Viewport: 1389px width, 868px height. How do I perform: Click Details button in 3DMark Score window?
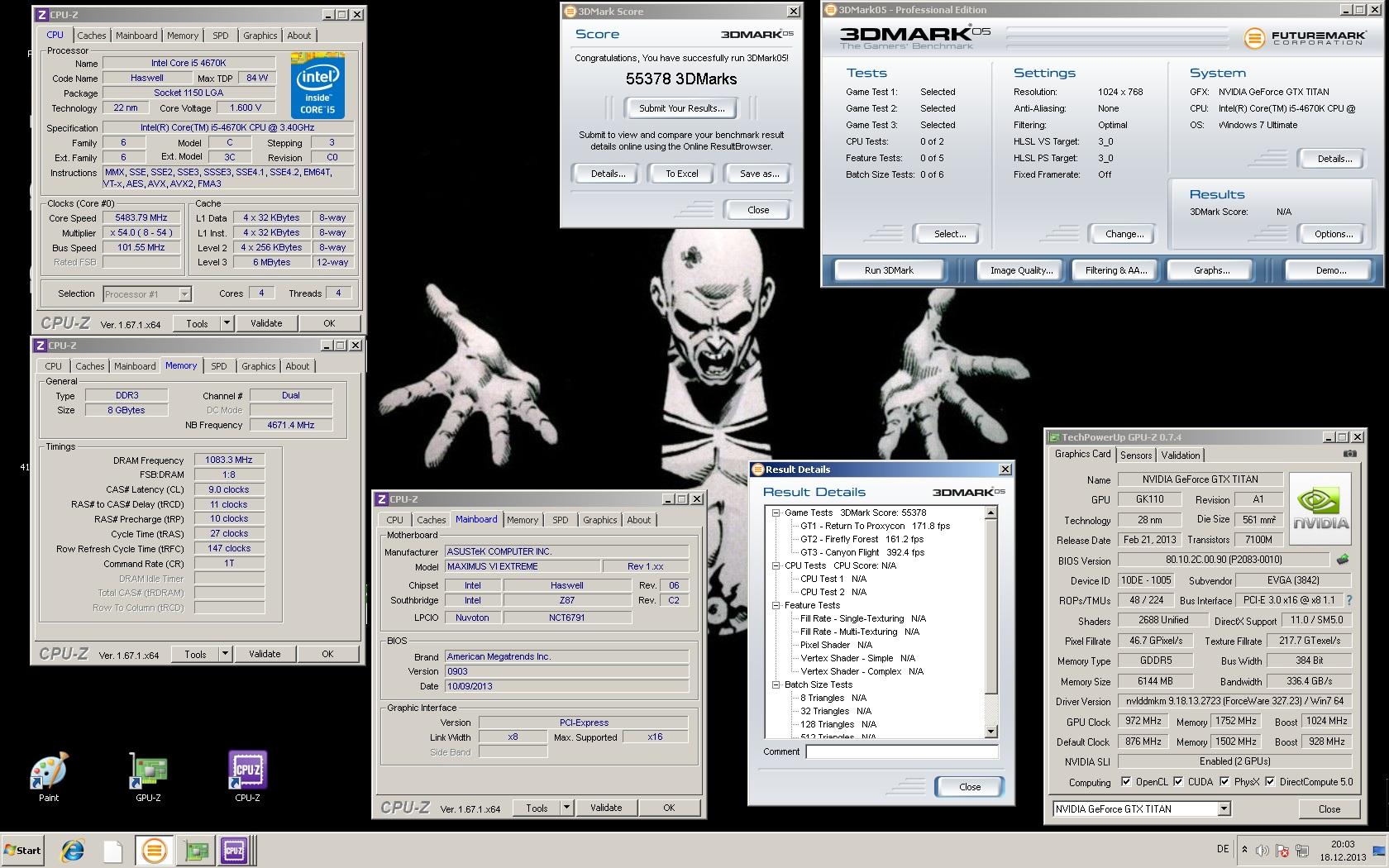(x=608, y=174)
